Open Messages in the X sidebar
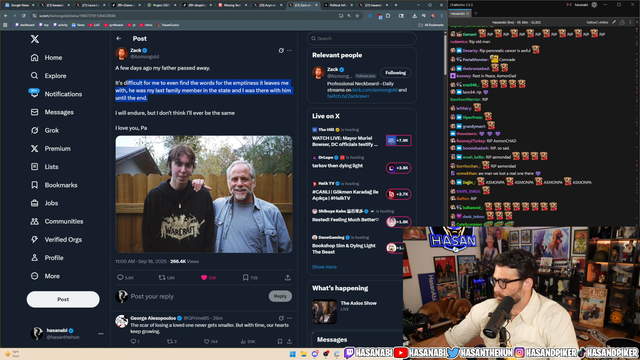This screenshot has width=640, height=360. (52, 112)
